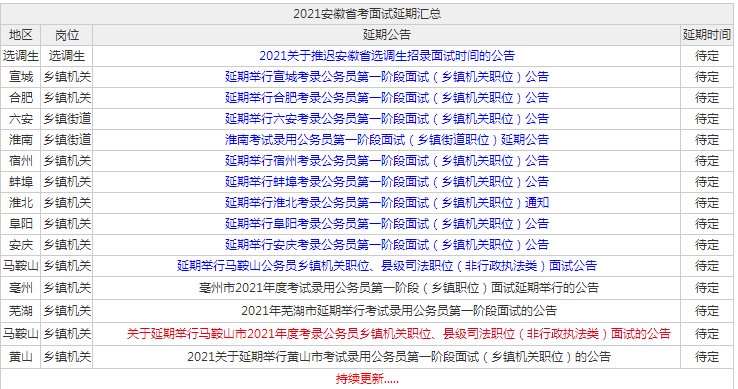Open the blue 马鞍山公务员 面试公告 link
Viewport: 738px width, 389px height.
click(386, 266)
